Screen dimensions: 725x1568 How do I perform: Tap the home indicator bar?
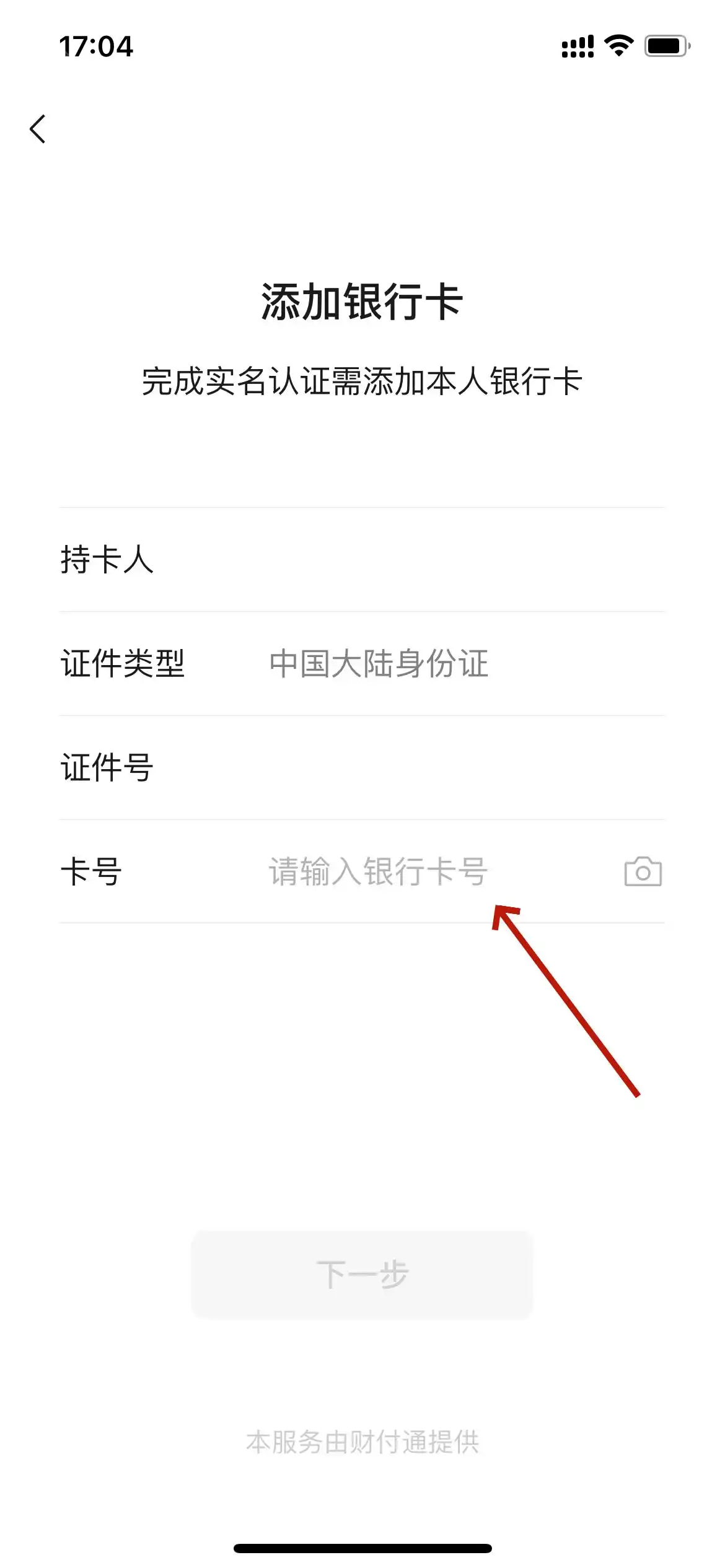tap(362, 1548)
